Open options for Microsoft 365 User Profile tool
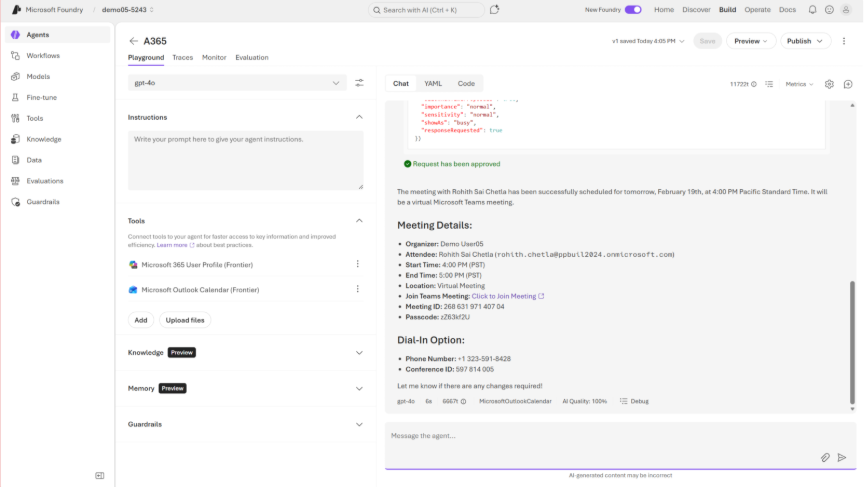This screenshot has height=487, width=864. click(x=358, y=264)
